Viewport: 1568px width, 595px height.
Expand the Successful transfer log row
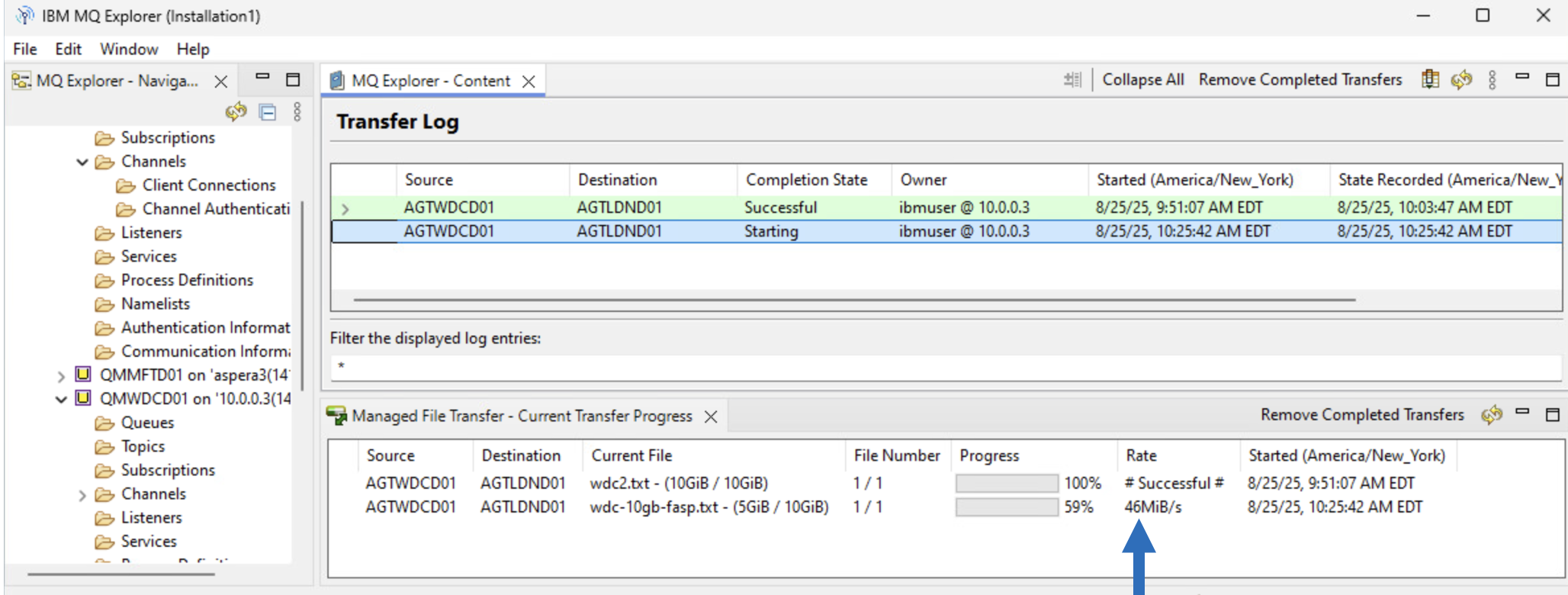(345, 208)
